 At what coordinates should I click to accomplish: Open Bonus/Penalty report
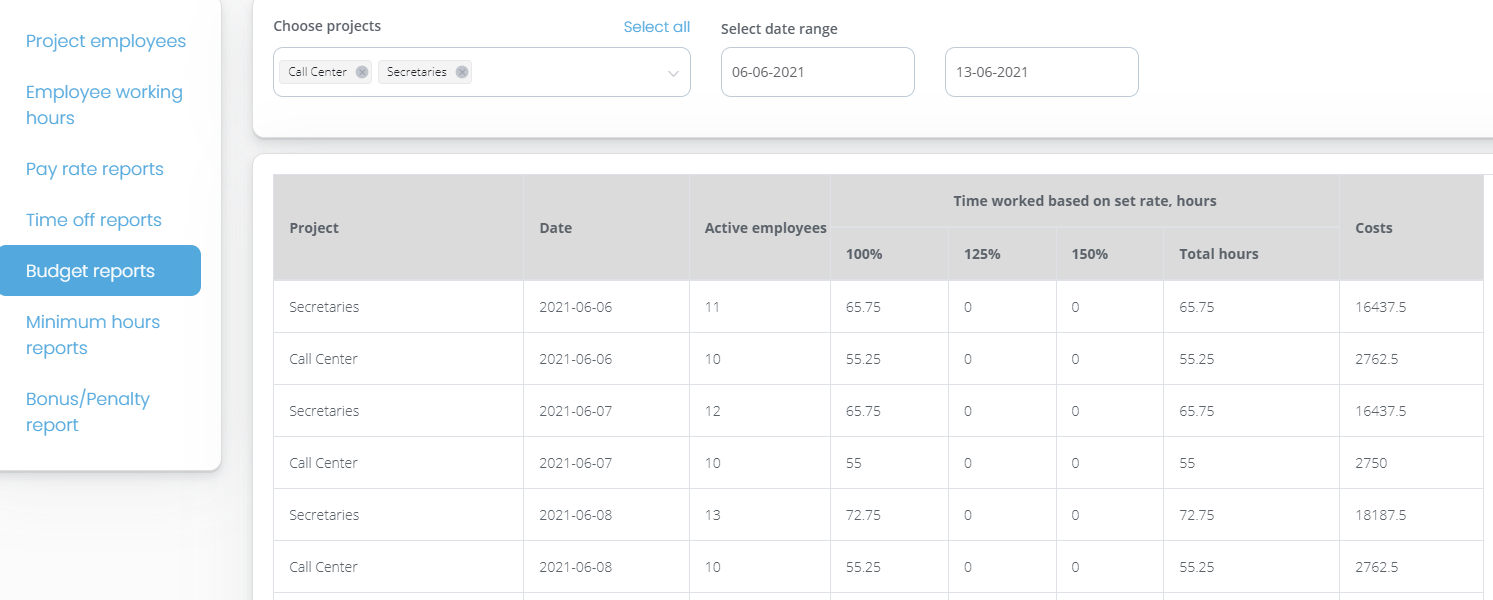(x=88, y=412)
